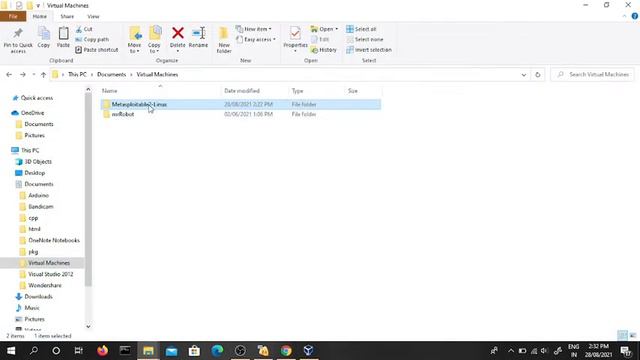Switch to the View ribbon tab

click(x=93, y=16)
